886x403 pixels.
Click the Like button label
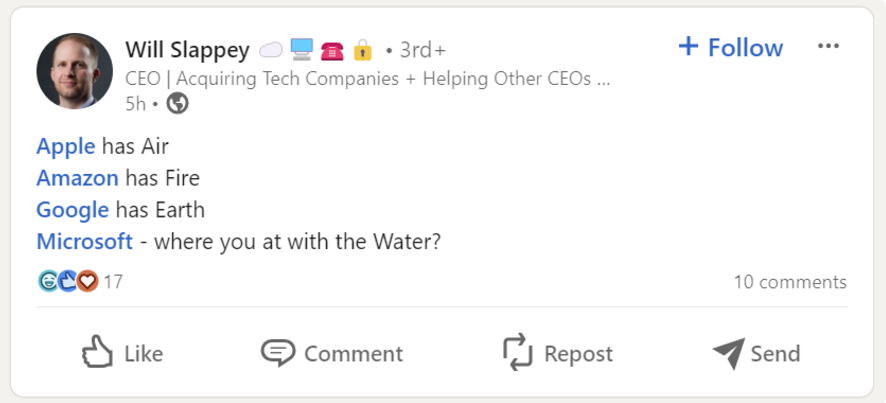point(143,354)
